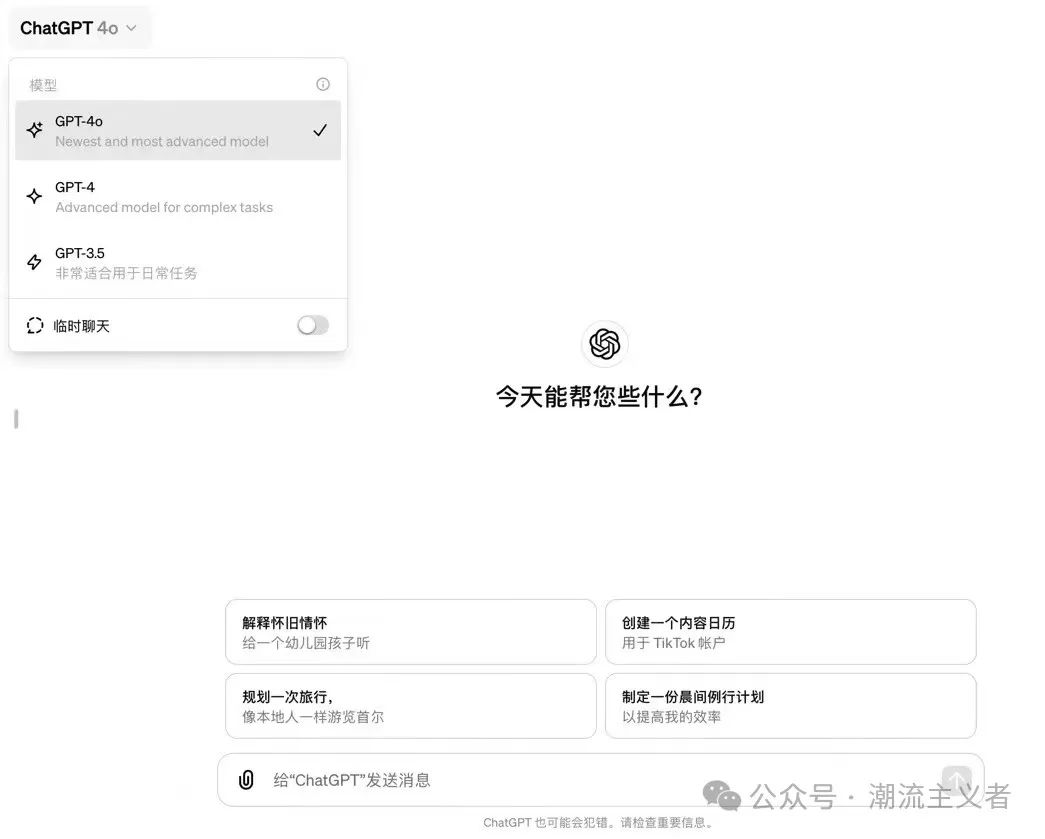Click the OpenAI logo above the greeting

604,344
